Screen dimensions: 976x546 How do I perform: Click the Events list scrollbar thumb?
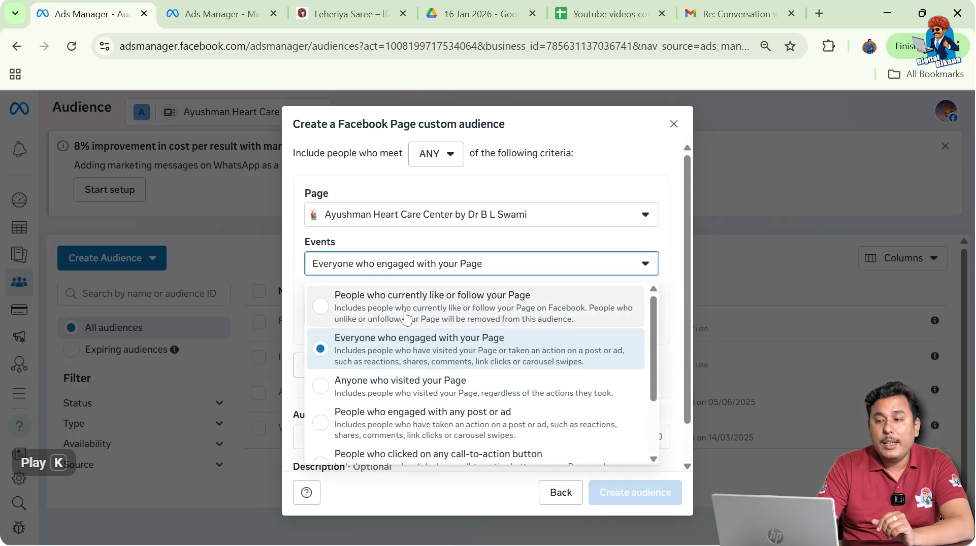click(653, 349)
